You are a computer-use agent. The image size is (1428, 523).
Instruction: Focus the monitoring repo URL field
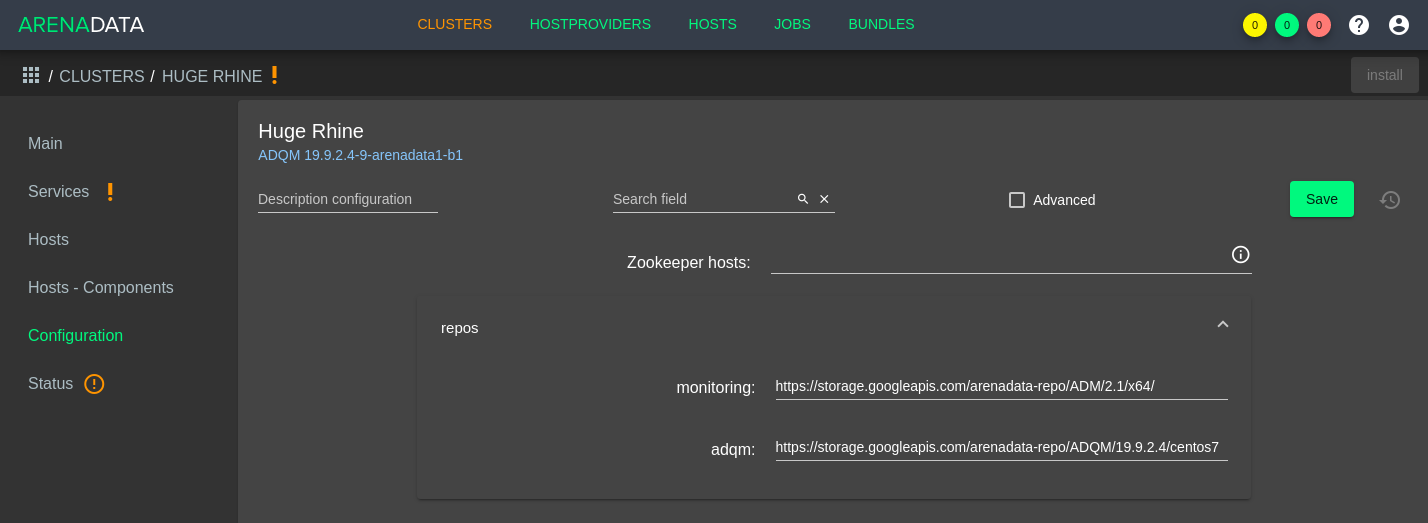[x=1002, y=386]
